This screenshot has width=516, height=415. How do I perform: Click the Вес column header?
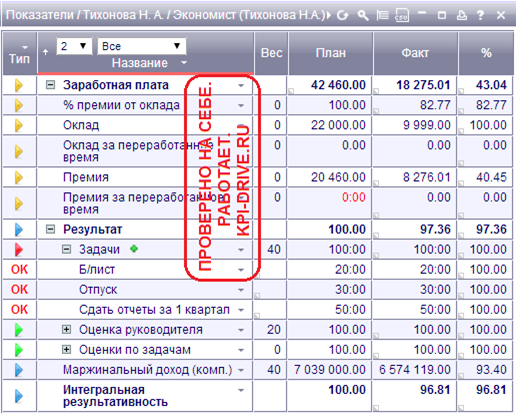point(271,53)
